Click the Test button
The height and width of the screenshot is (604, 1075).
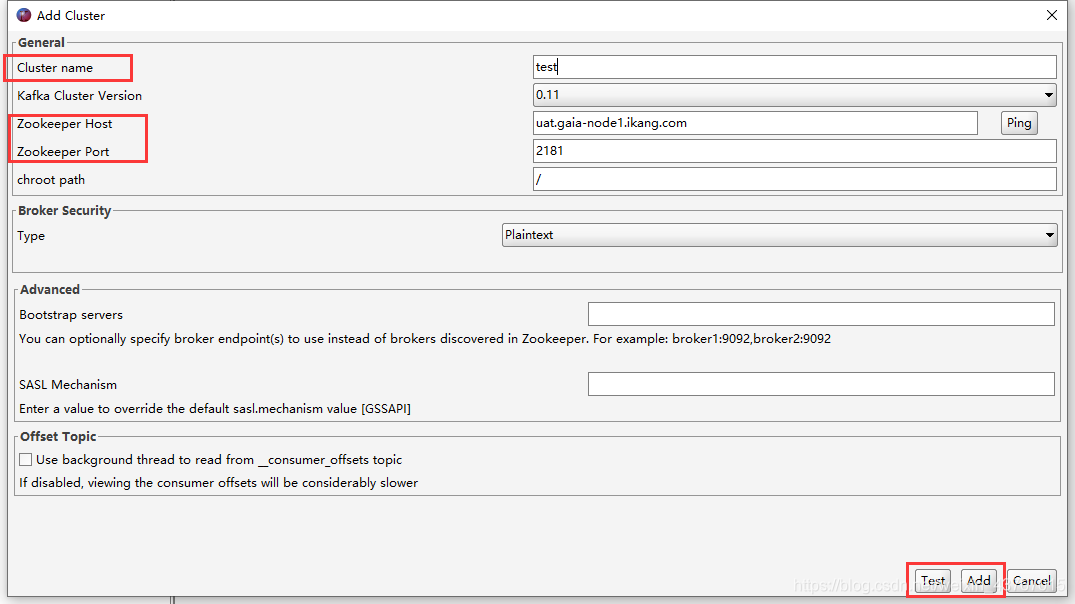pos(932,581)
